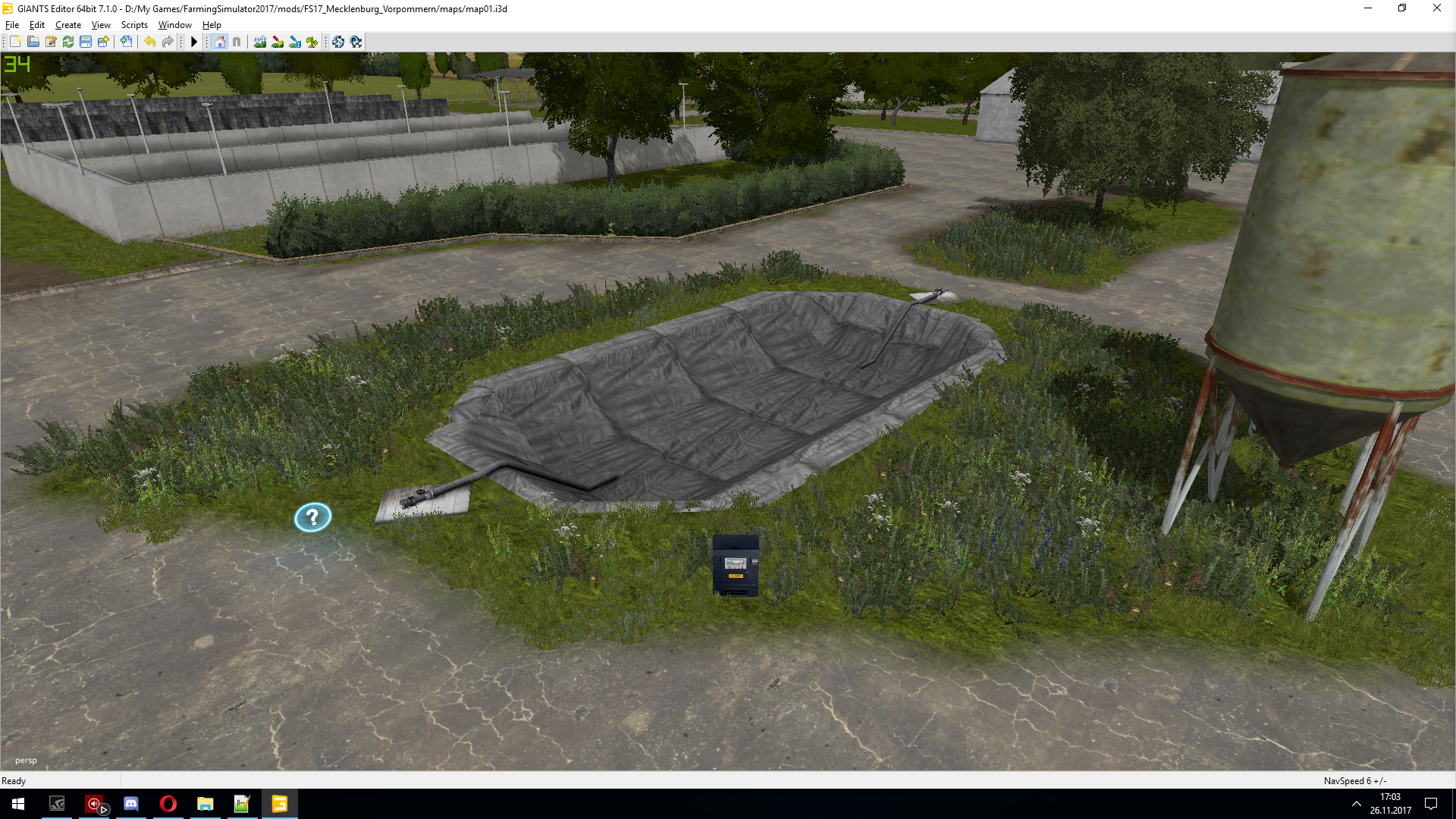Toggle the house-shaped navigation mode icon
The width and height of the screenshot is (1456, 819).
(x=219, y=42)
